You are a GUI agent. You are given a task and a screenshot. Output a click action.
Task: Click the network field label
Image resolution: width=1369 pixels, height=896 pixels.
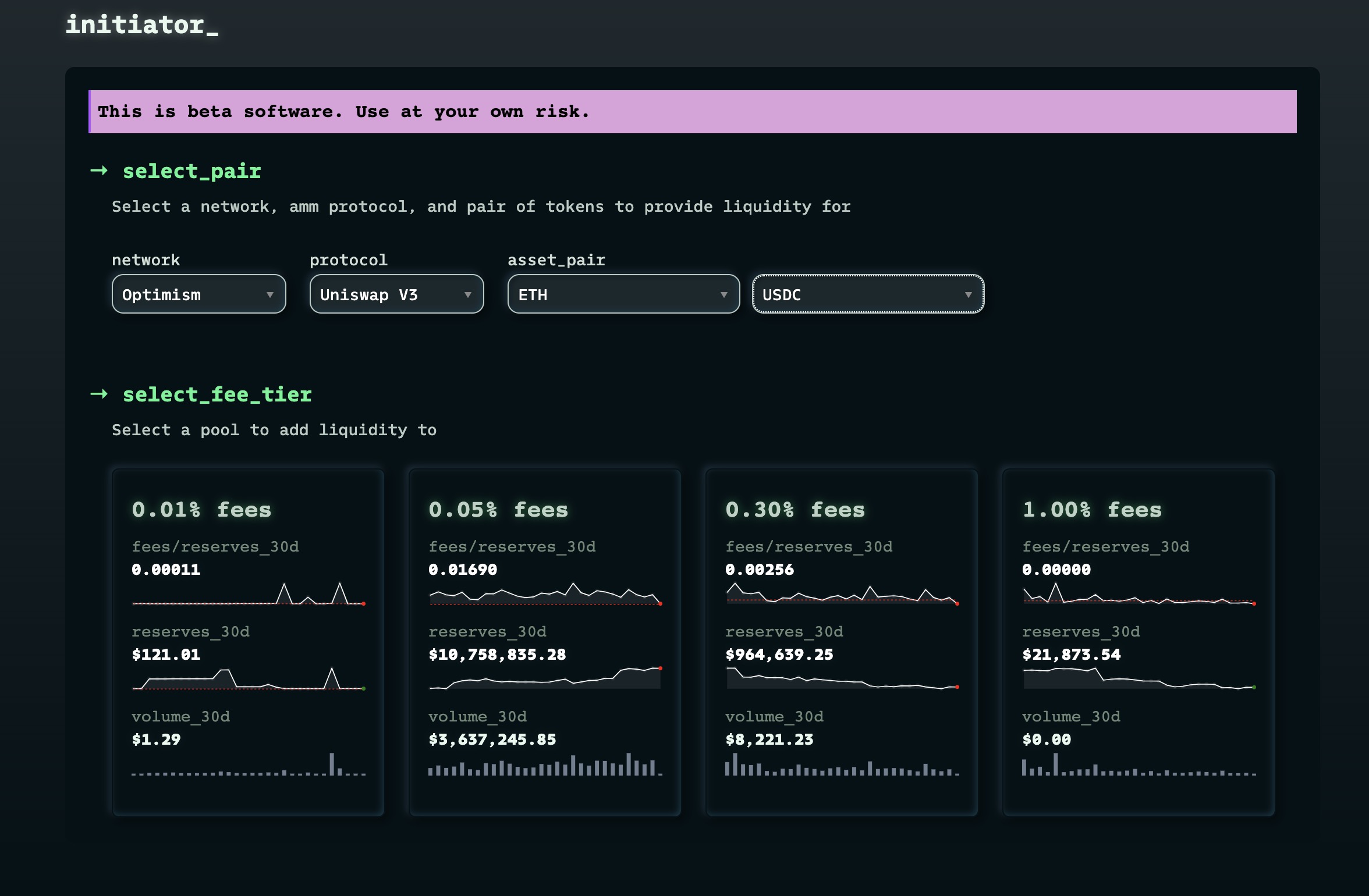click(x=146, y=260)
